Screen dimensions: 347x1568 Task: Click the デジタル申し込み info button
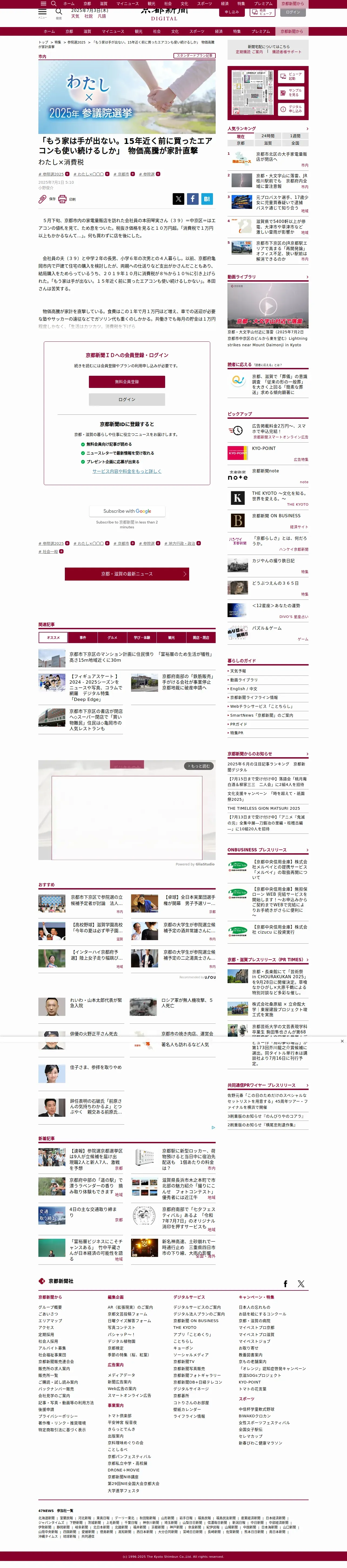[x=291, y=109]
